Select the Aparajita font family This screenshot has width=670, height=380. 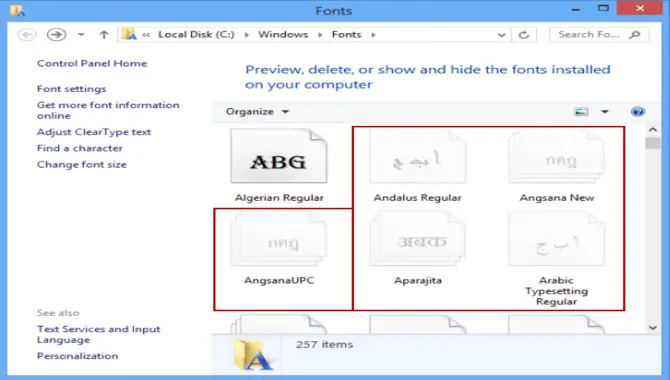click(417, 248)
